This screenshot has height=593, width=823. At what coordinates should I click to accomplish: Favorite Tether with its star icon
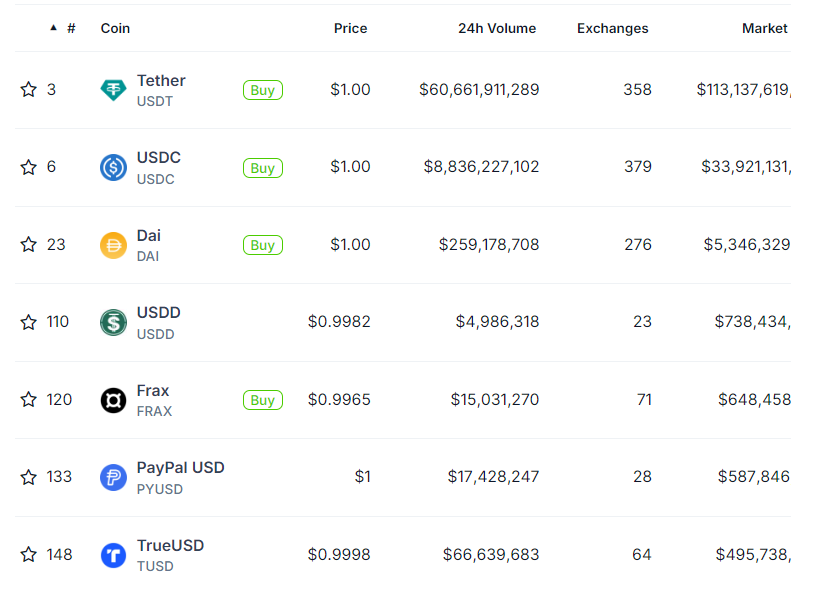coord(29,89)
